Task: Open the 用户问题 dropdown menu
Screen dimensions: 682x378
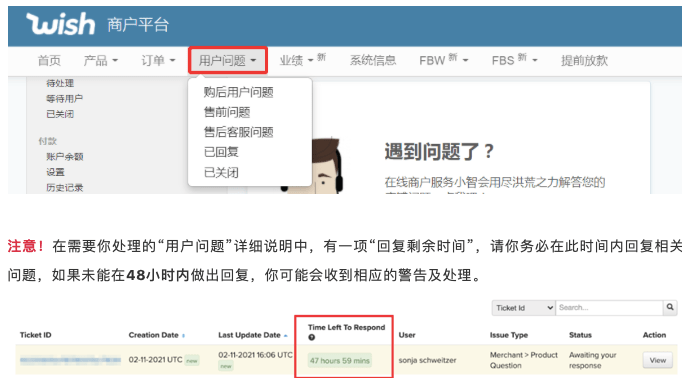Action: 227,60
